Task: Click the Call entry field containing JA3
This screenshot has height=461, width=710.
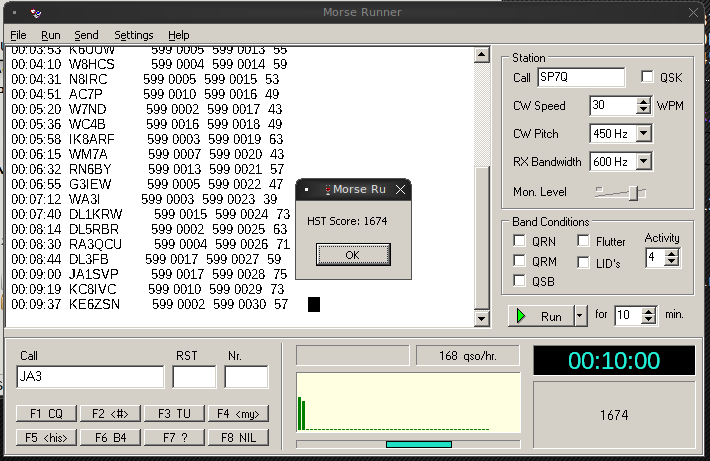Action: click(x=90, y=377)
